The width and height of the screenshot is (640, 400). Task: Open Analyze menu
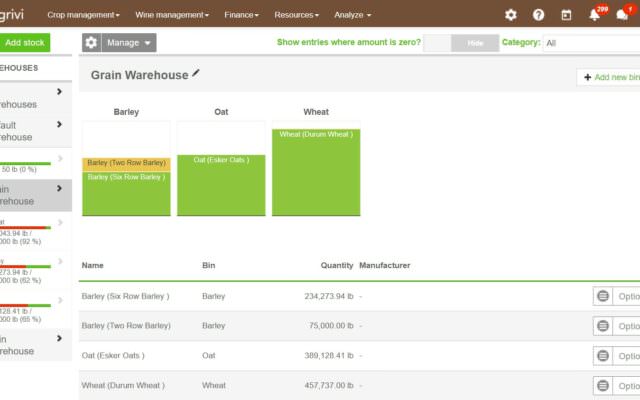[x=353, y=15]
